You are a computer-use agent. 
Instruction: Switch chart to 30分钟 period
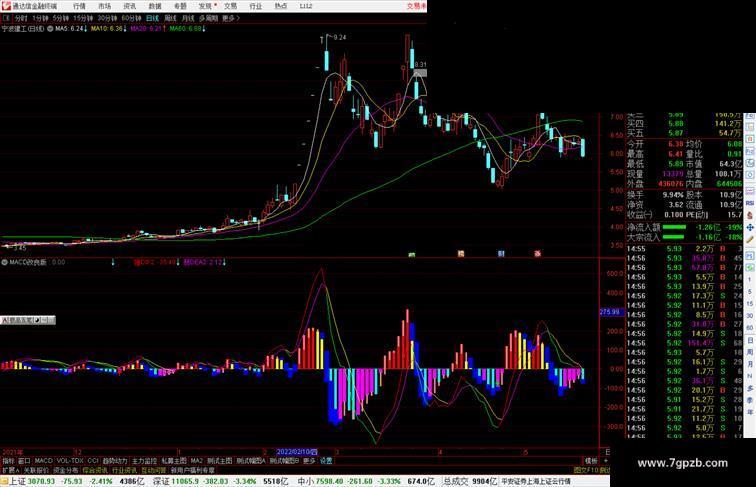[107, 18]
